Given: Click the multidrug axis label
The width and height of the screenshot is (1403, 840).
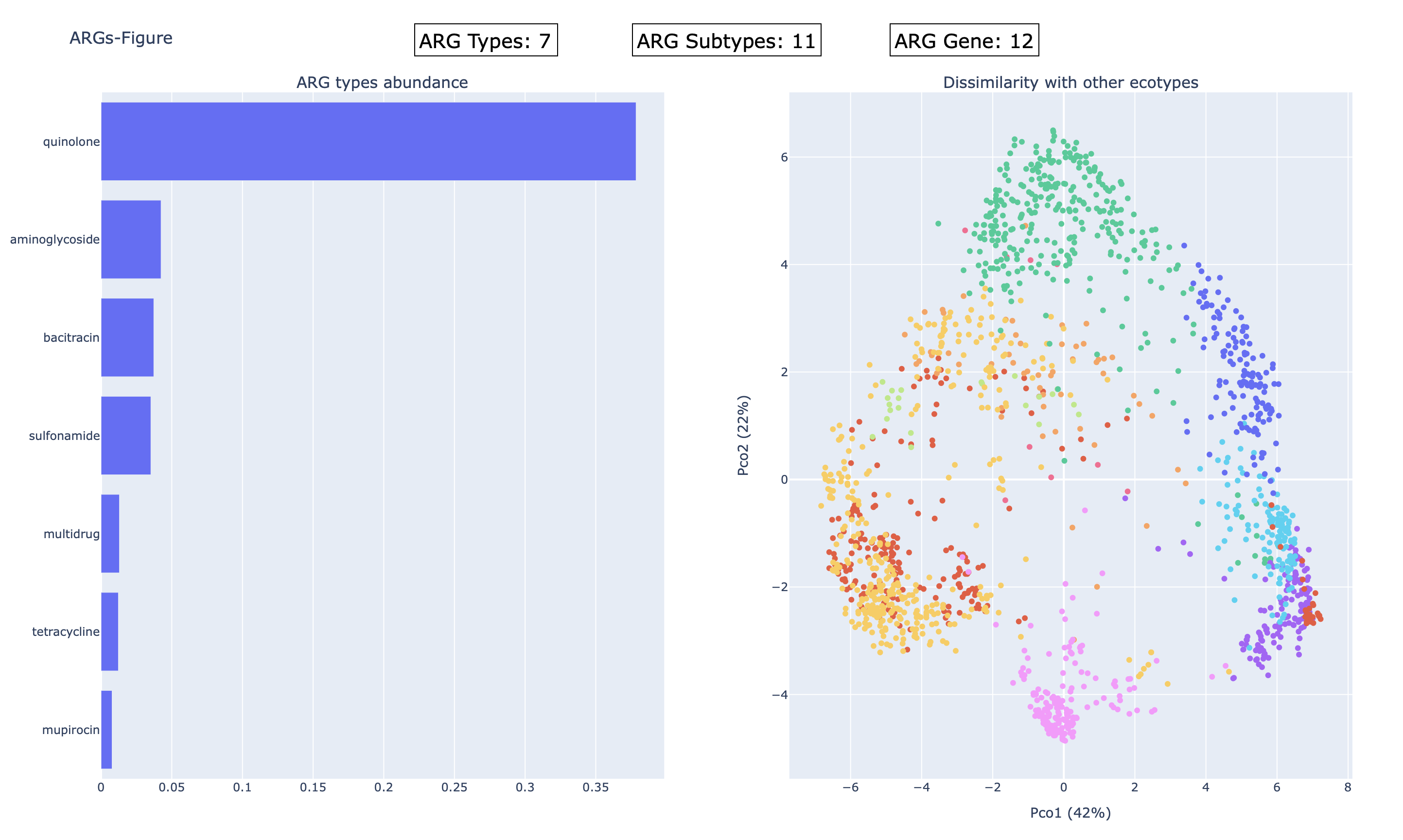Looking at the screenshot, I should tap(71, 534).
